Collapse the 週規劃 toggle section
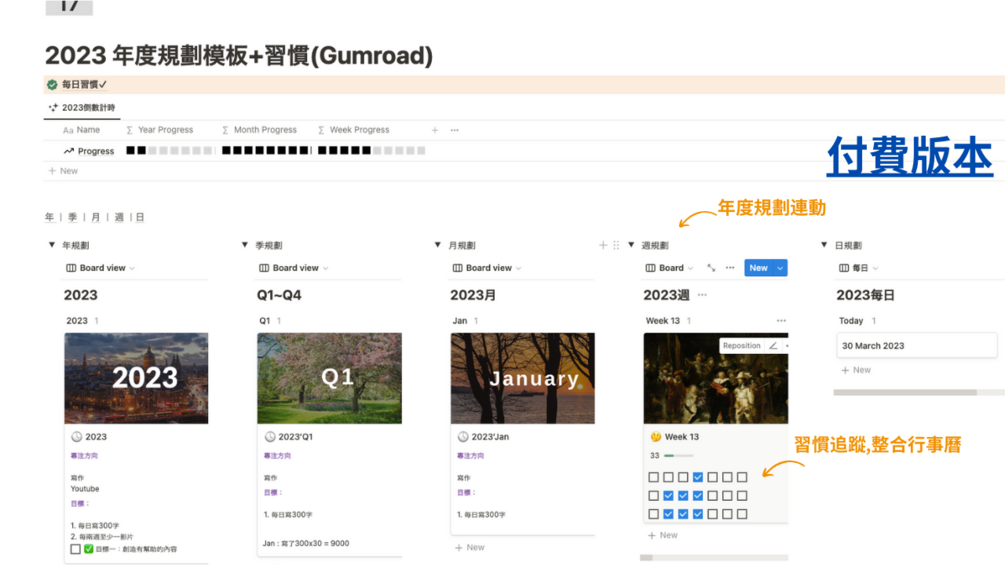 631,245
